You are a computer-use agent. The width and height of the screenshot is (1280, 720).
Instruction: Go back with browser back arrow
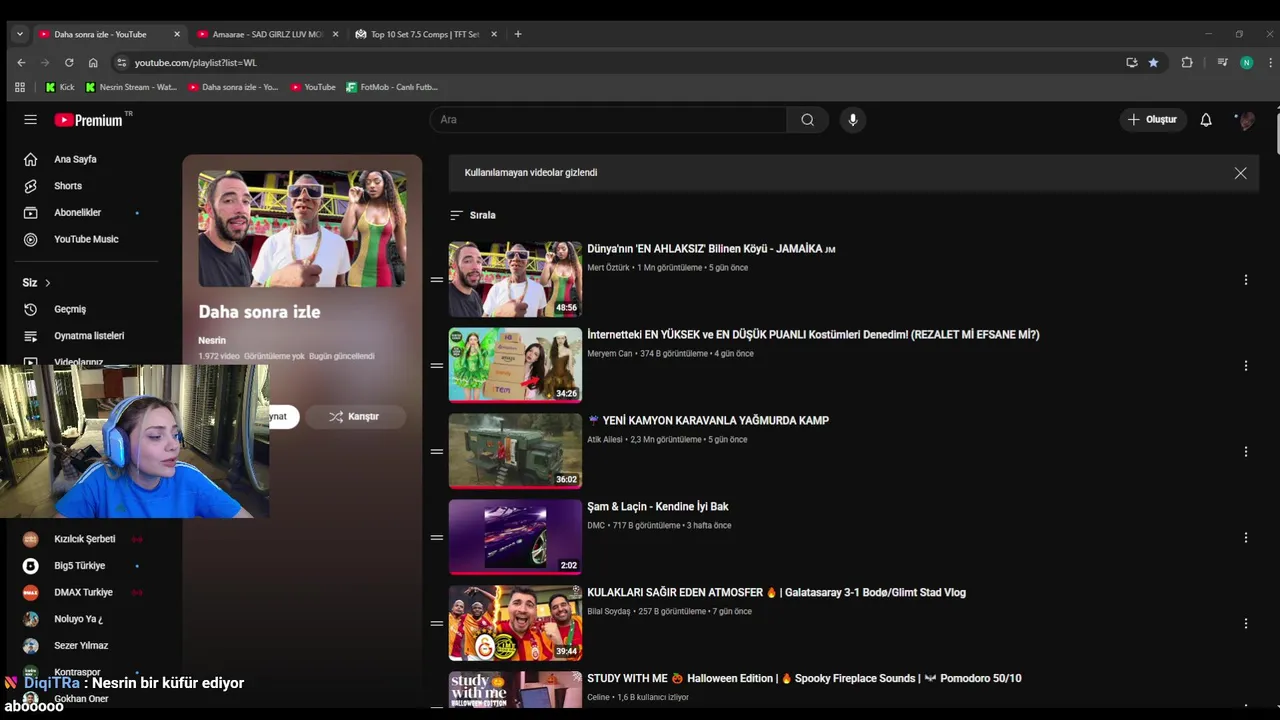21,62
